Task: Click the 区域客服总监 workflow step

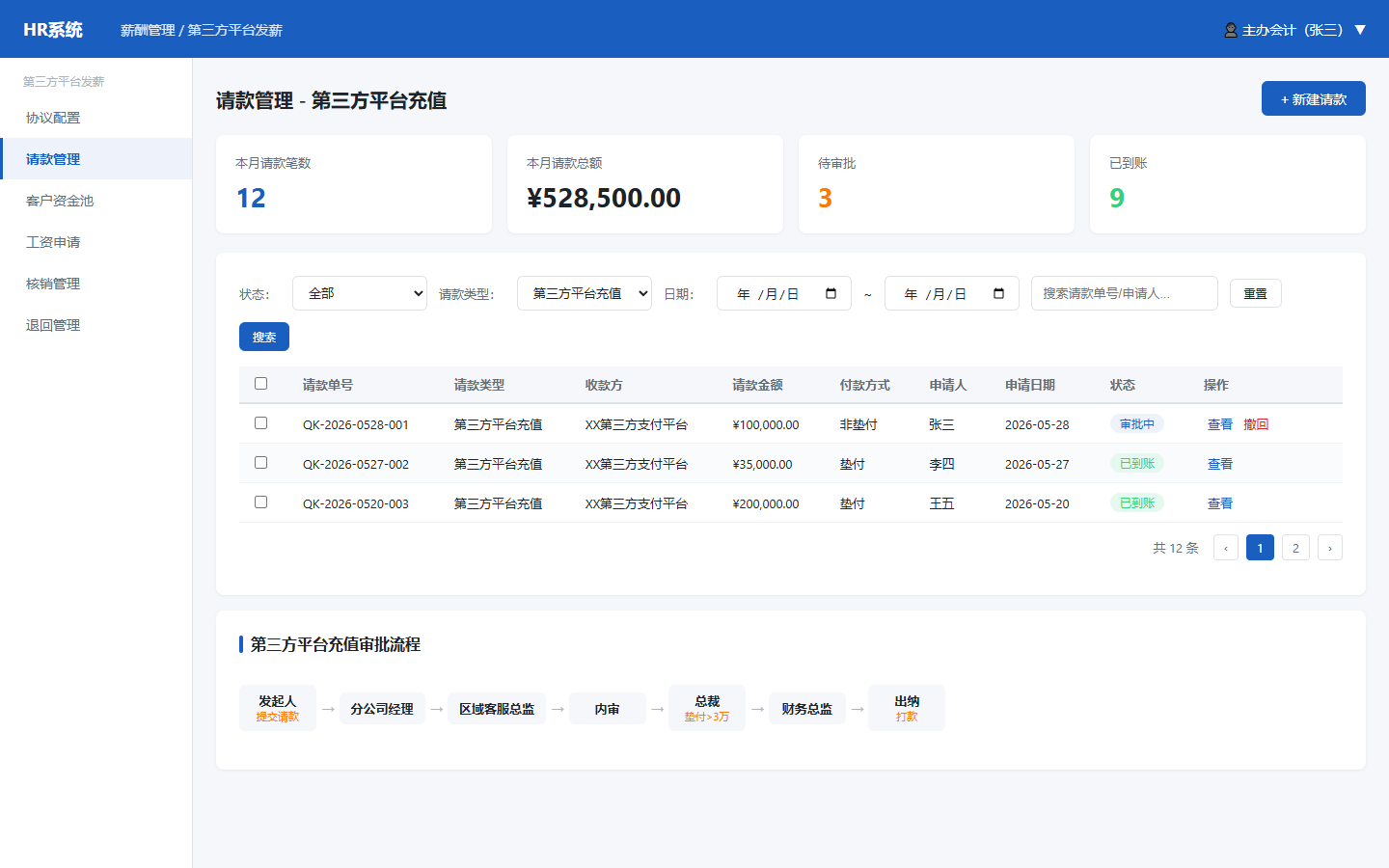Action: pyautogui.click(x=497, y=708)
